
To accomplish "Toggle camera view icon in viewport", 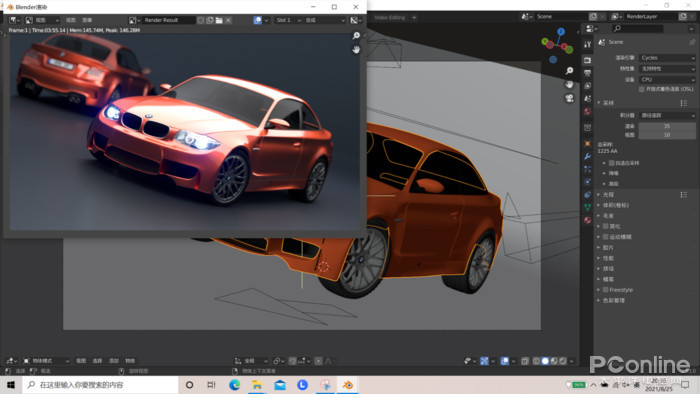I will tap(569, 98).
